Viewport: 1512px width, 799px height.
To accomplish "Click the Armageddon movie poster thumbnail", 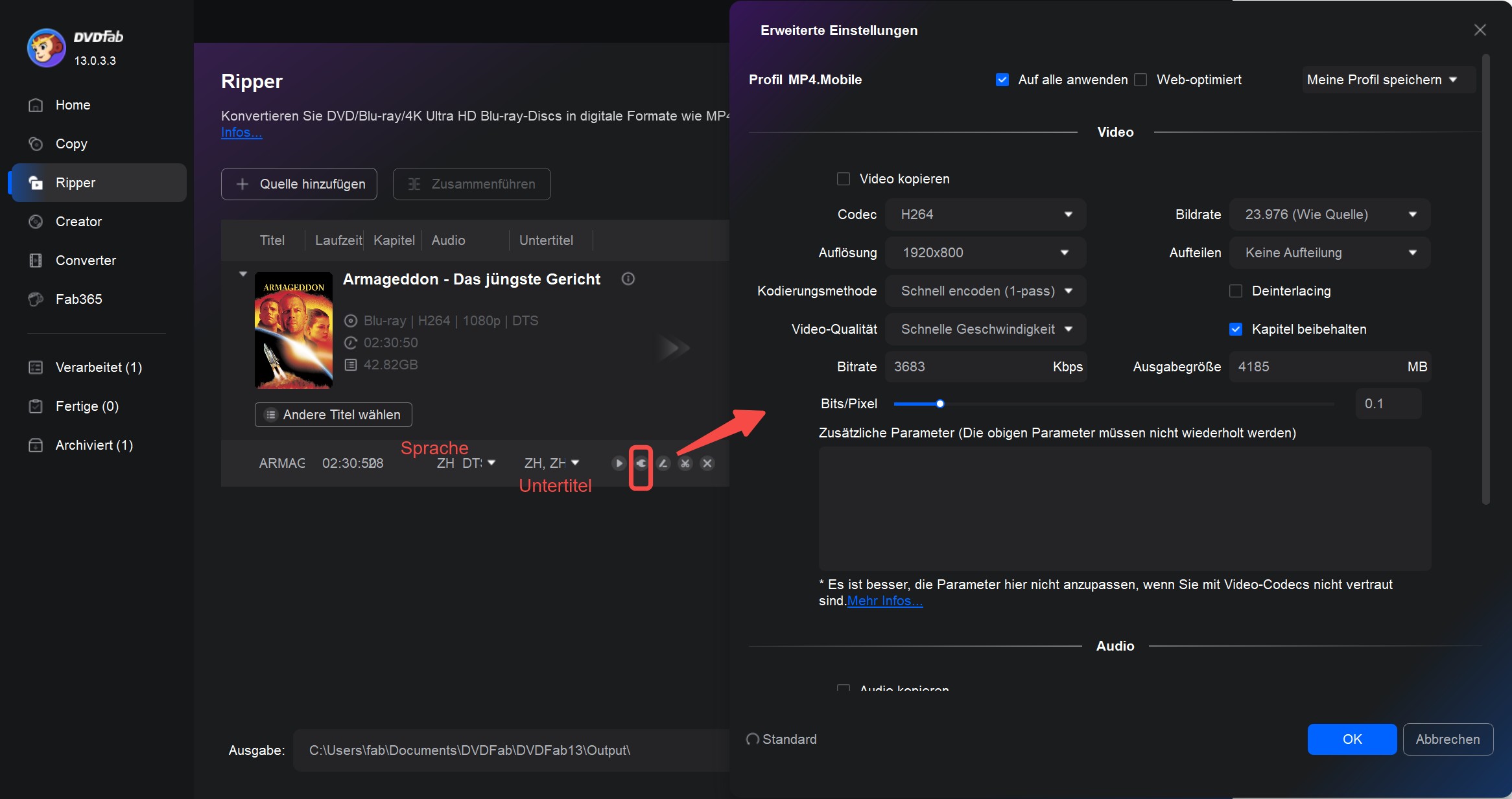I will coord(294,330).
